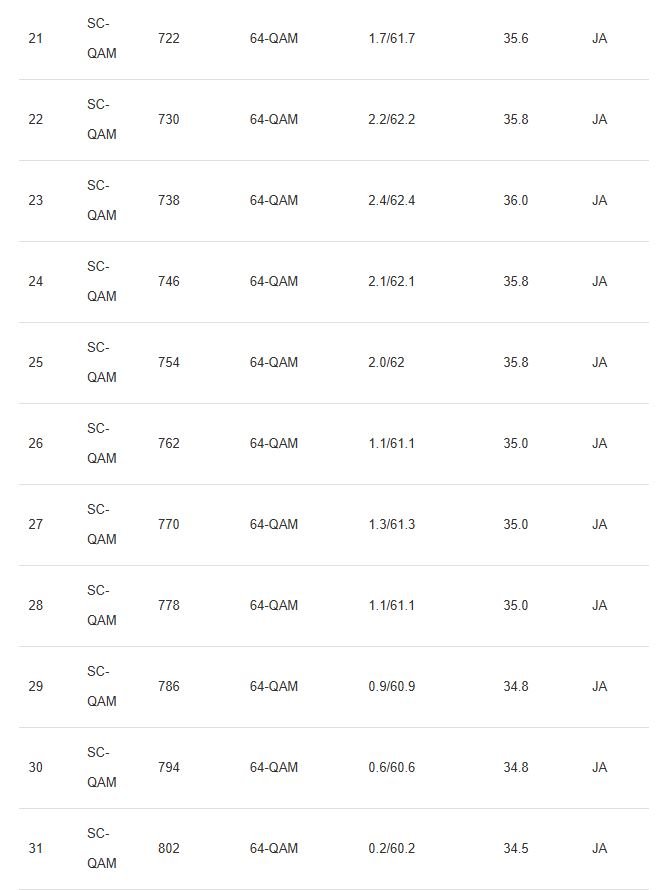Select channel number 21 cell

36,39
